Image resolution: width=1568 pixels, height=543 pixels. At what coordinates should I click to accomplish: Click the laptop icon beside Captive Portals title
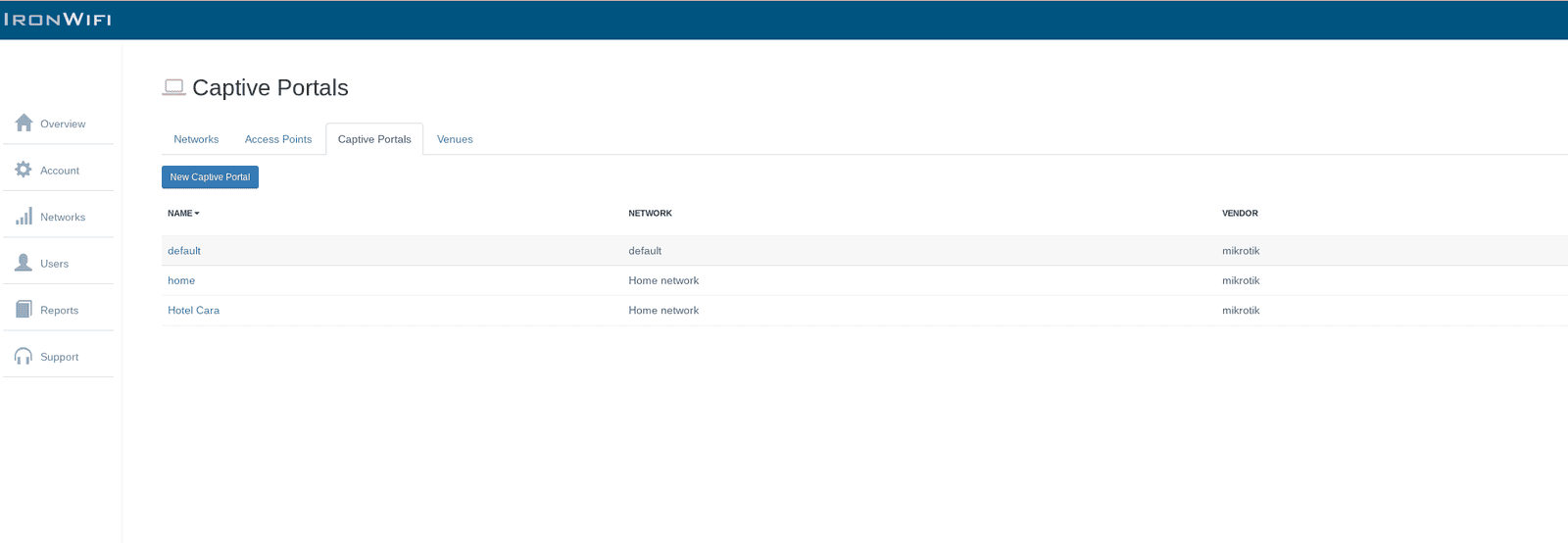point(173,87)
